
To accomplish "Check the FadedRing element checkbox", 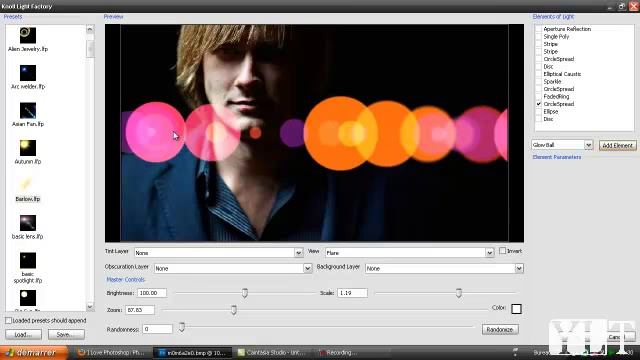I will [x=539, y=96].
